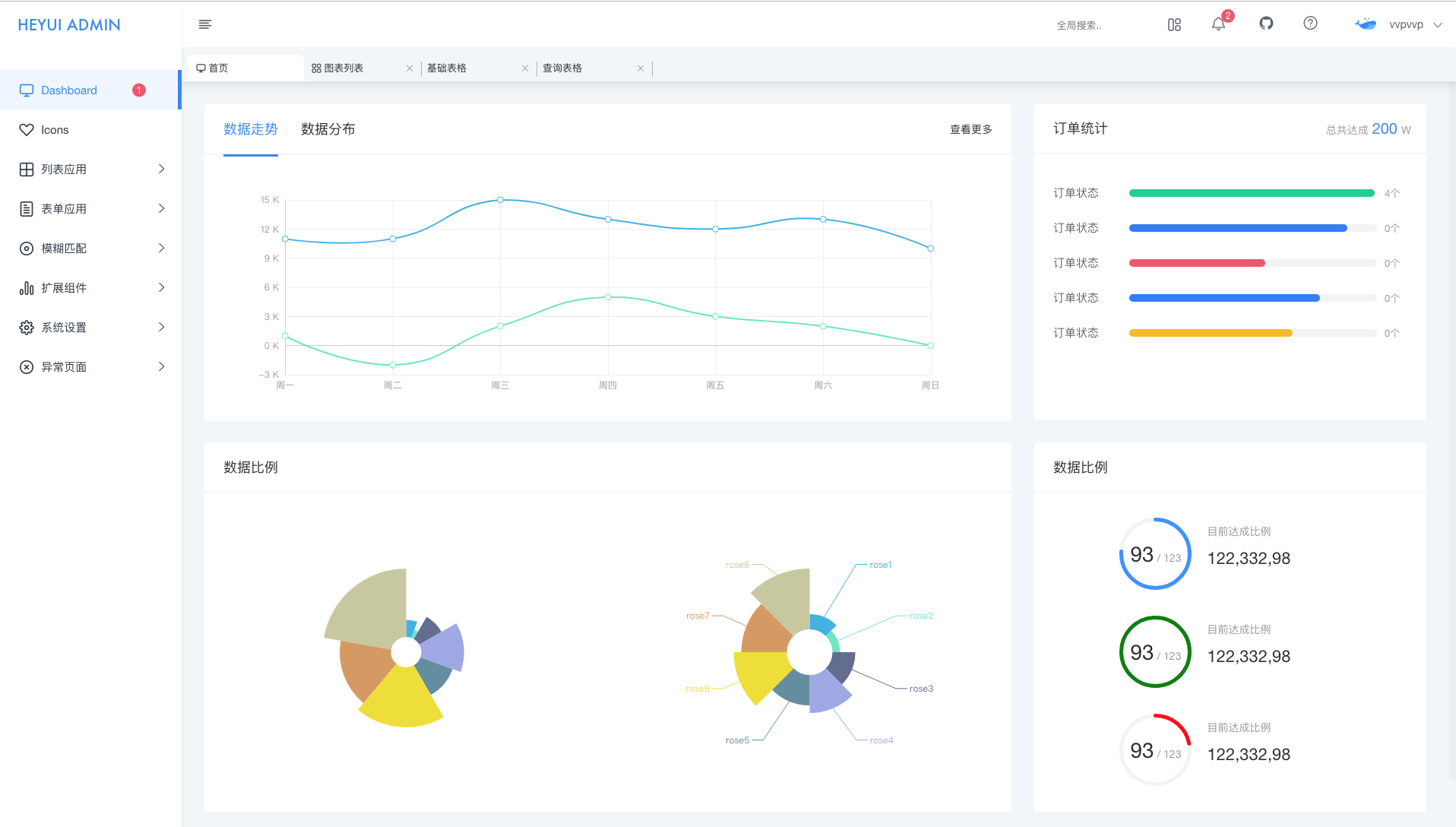Screen dimensions: 1456x827
Task: Click the gear icon beside 系统设置
Action: pos(27,328)
